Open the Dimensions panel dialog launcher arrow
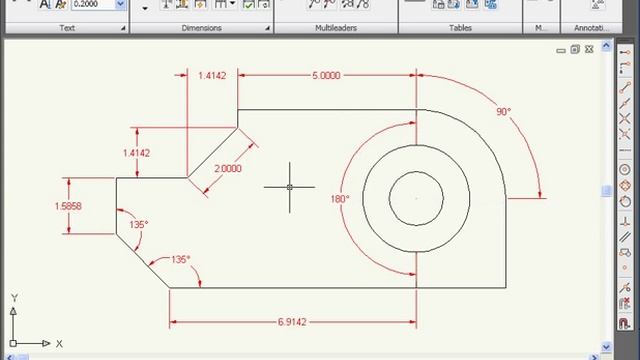This screenshot has width=640, height=360. point(267,28)
